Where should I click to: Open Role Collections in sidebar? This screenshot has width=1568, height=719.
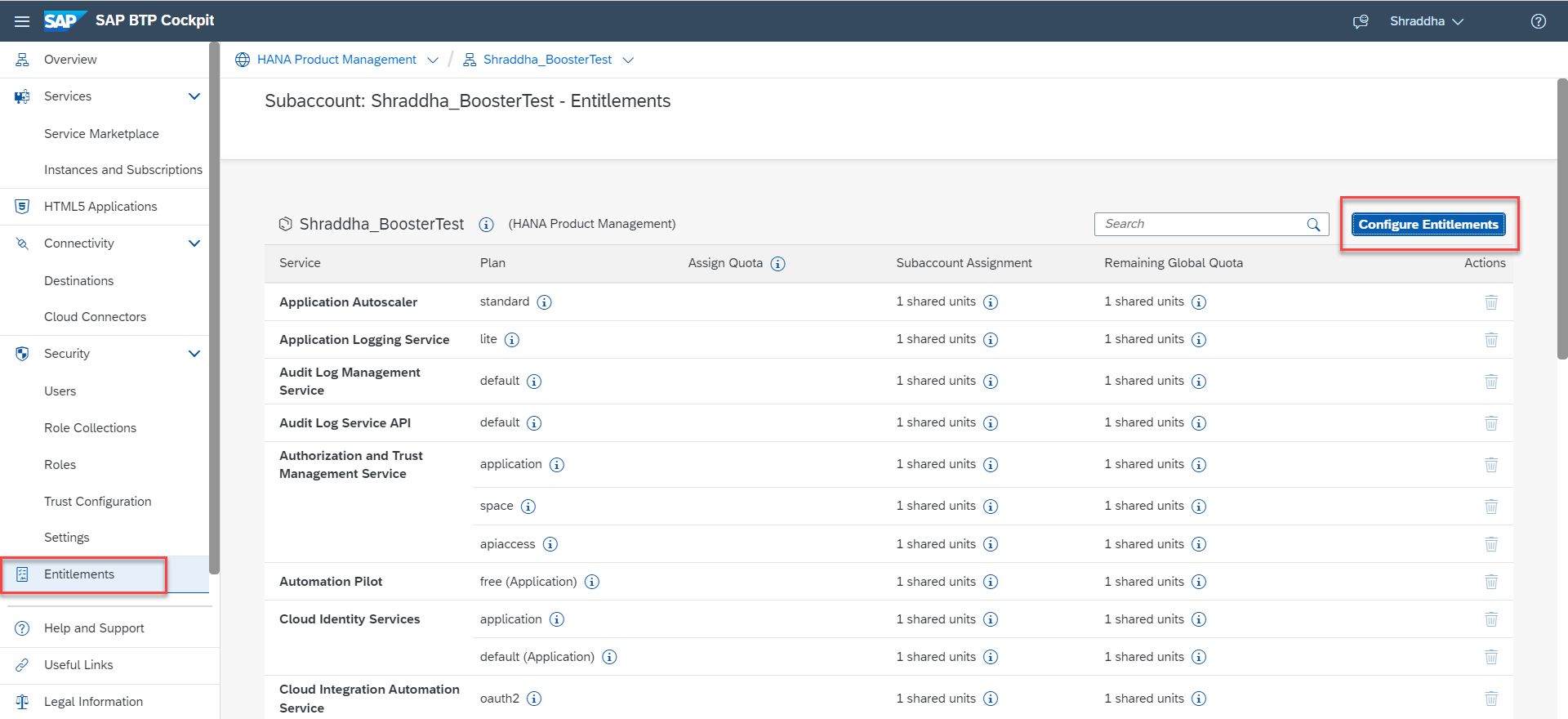[90, 428]
